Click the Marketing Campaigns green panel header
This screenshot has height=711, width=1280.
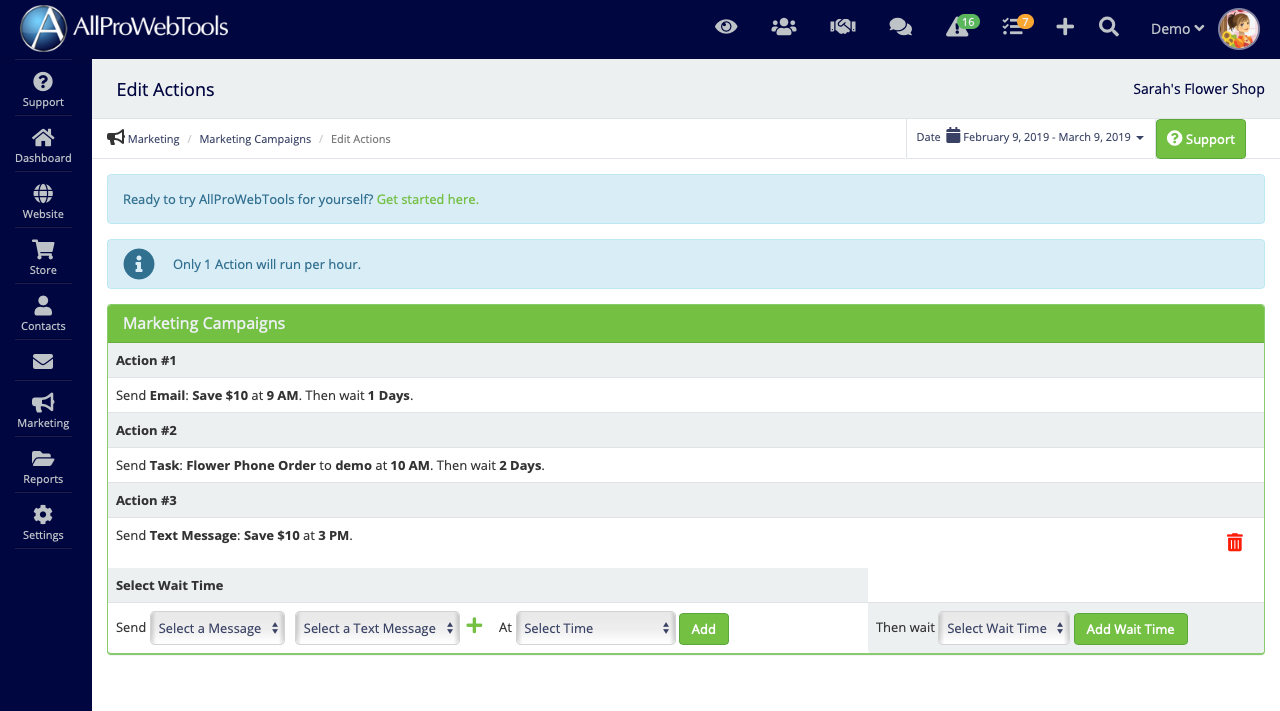point(686,324)
